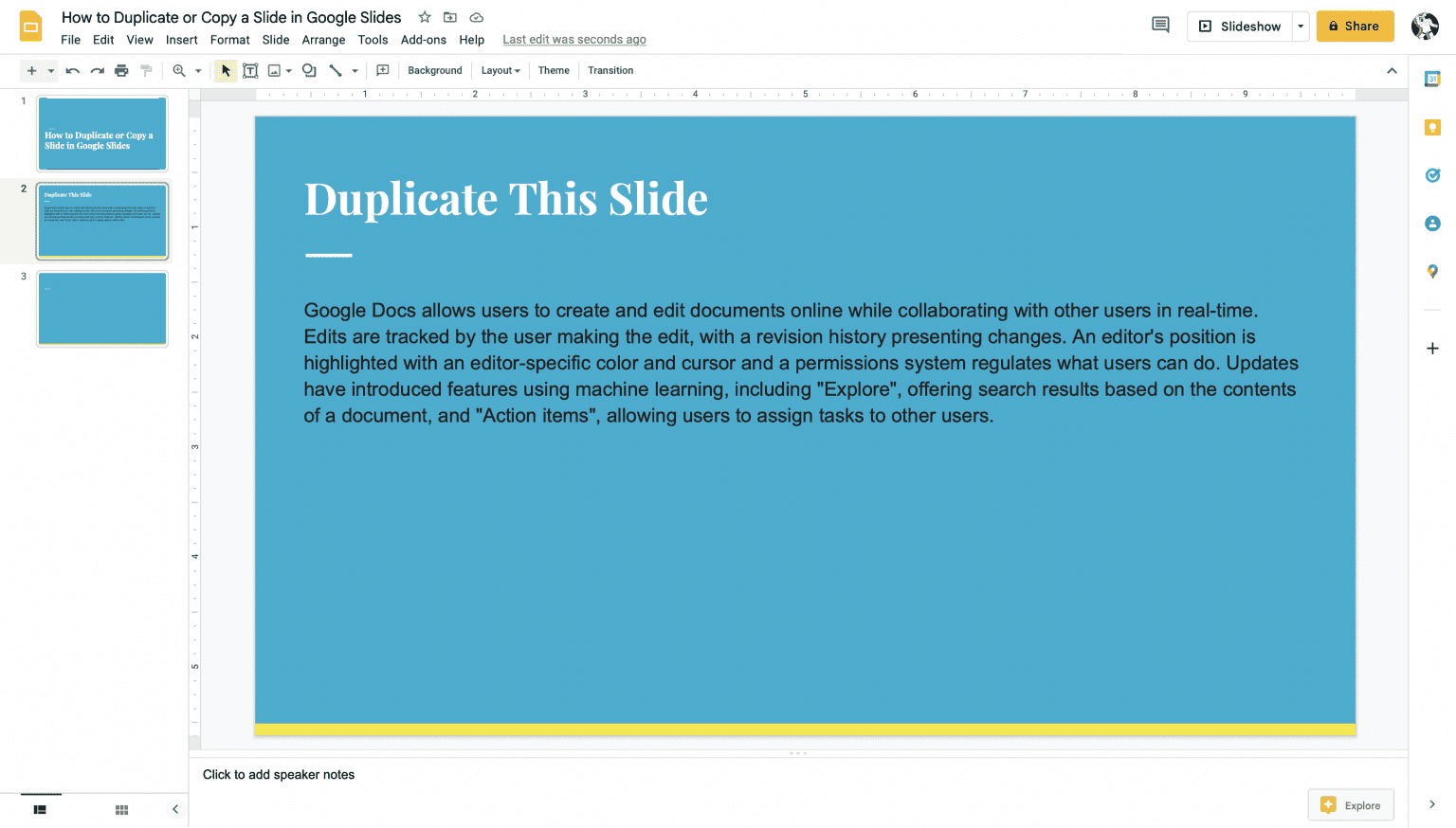Star the presentation title
This screenshot has width=1456, height=828.
click(x=424, y=16)
